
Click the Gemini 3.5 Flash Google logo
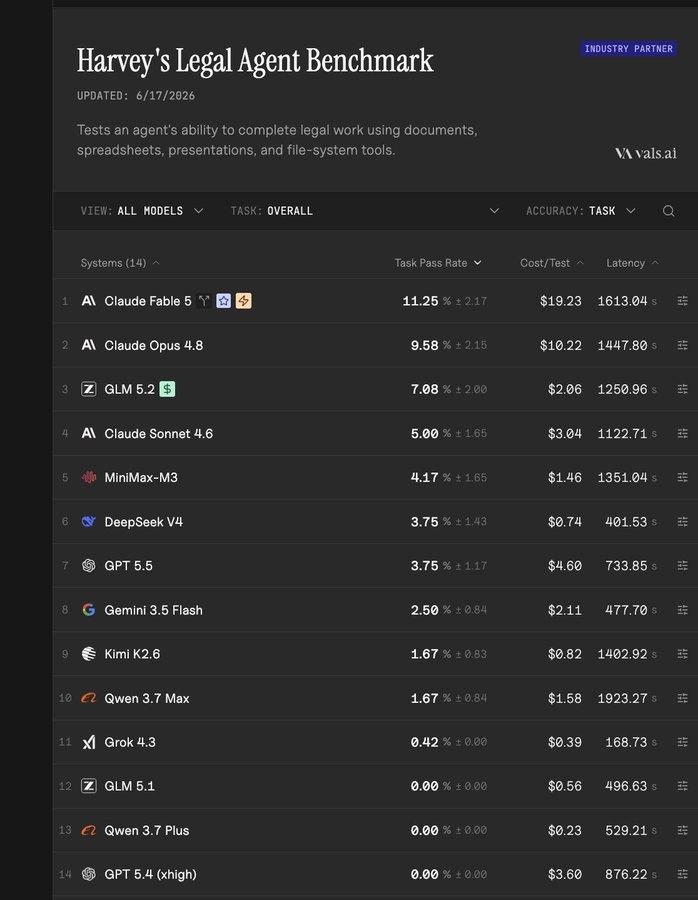pyautogui.click(x=88, y=610)
